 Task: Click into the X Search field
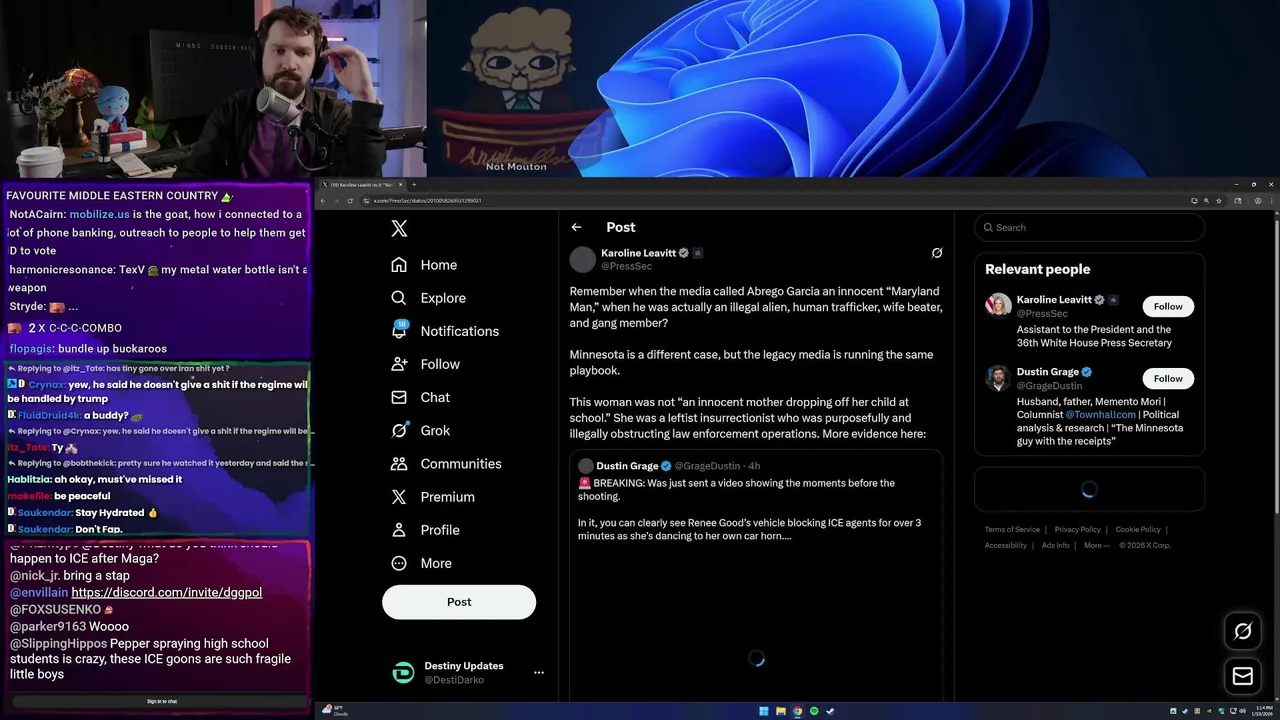pos(1089,227)
